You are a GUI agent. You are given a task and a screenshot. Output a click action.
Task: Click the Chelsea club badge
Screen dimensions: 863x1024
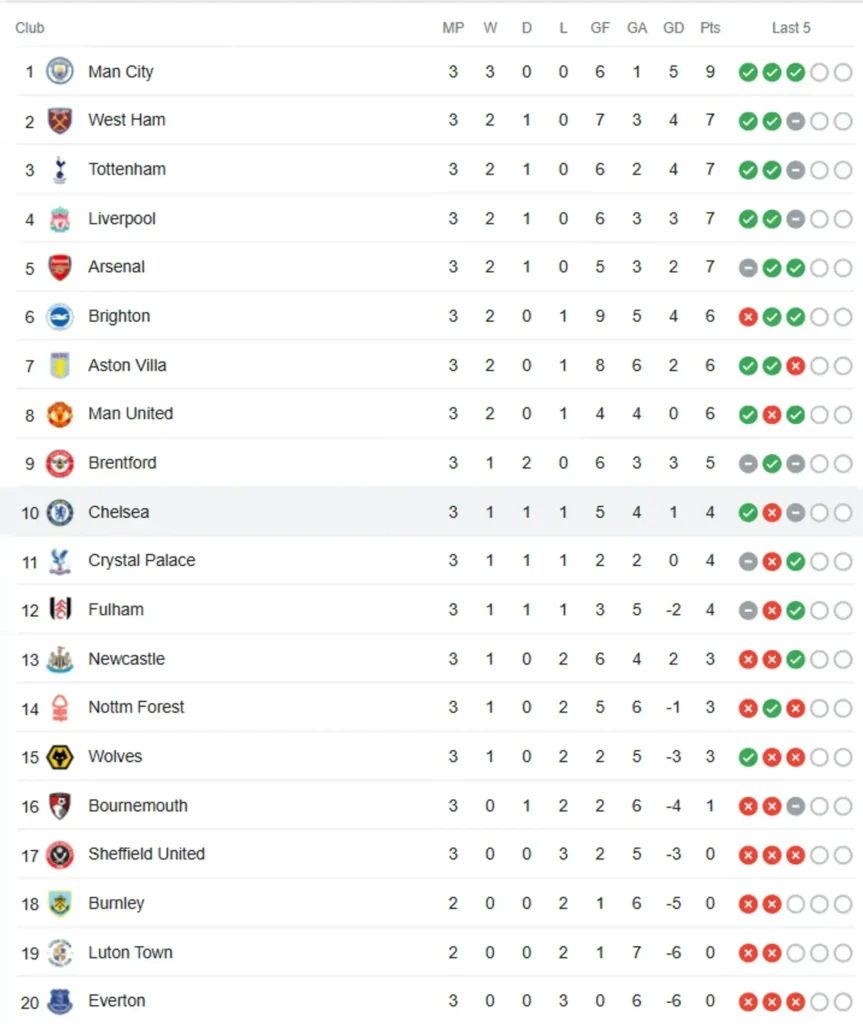(x=60, y=511)
